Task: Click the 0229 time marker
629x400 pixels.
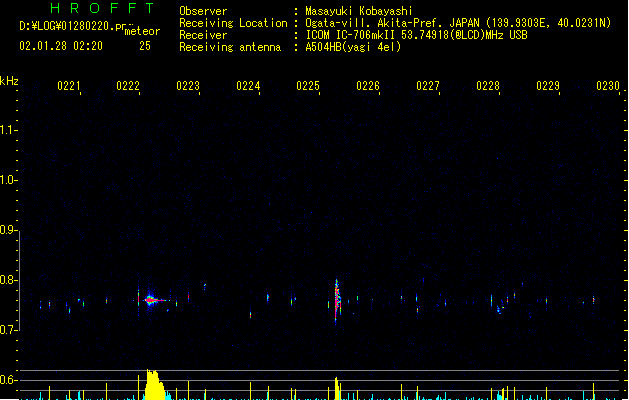Action: pyautogui.click(x=548, y=86)
